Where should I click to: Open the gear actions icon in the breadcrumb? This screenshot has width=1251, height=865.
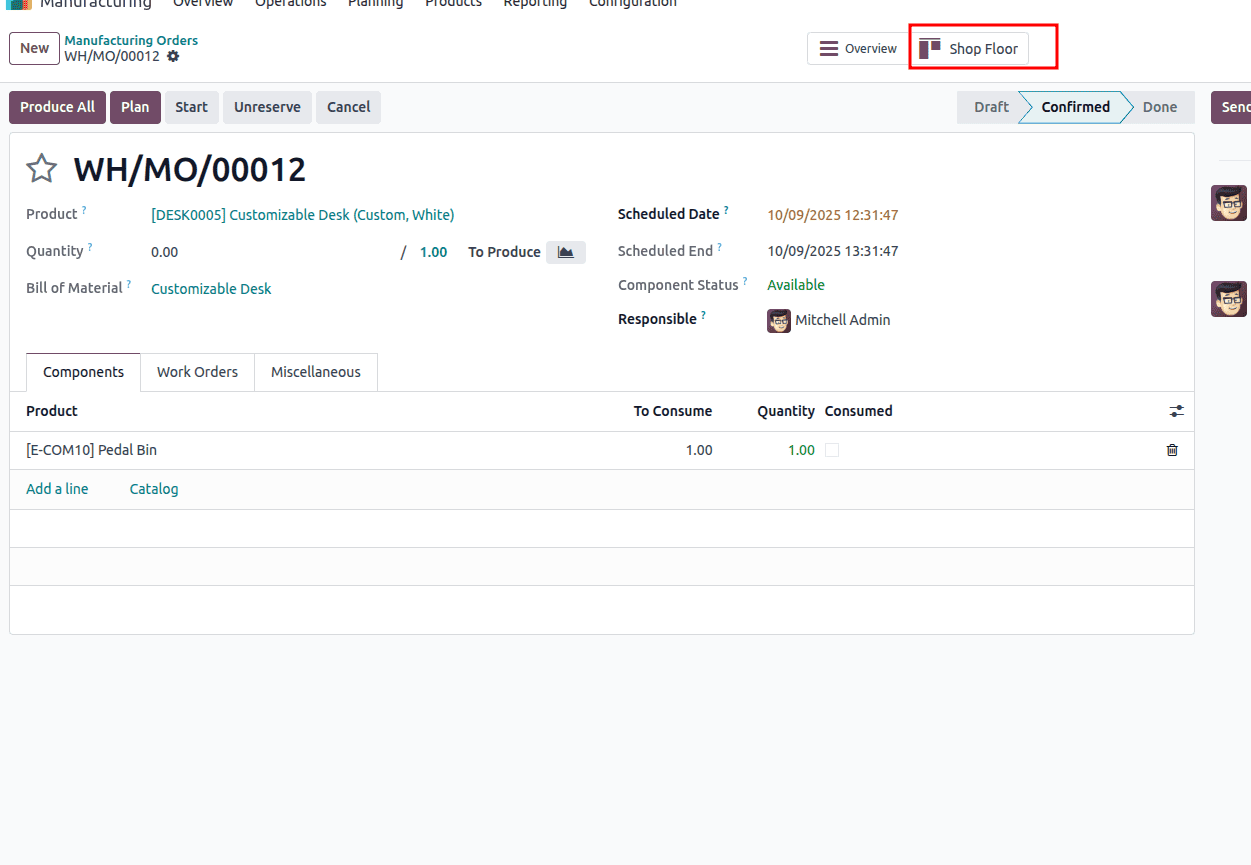point(173,57)
